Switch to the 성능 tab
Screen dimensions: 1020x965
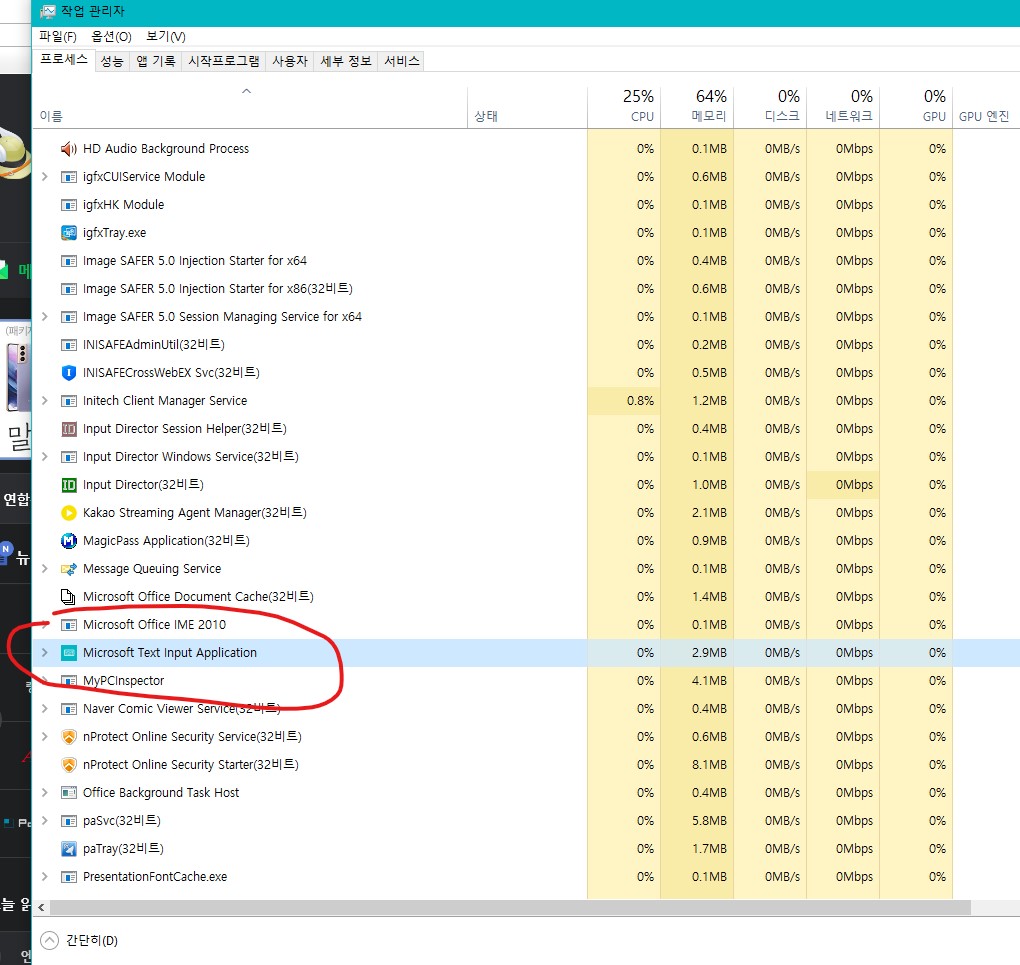click(x=112, y=61)
